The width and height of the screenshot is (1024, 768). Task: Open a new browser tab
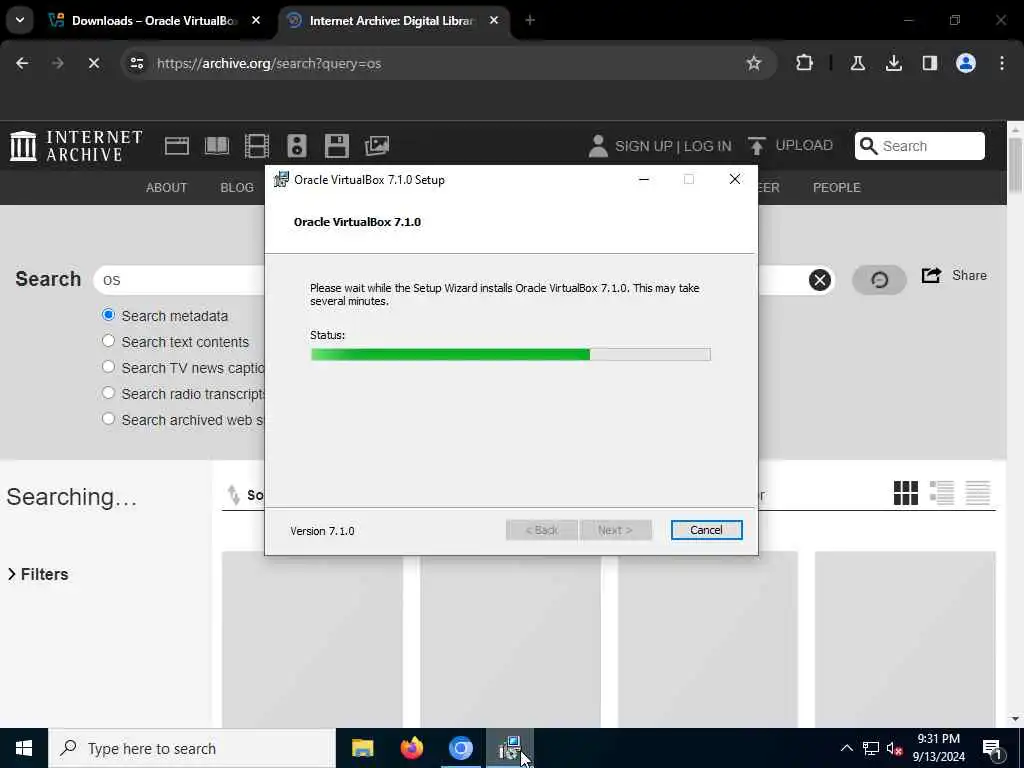(x=530, y=21)
